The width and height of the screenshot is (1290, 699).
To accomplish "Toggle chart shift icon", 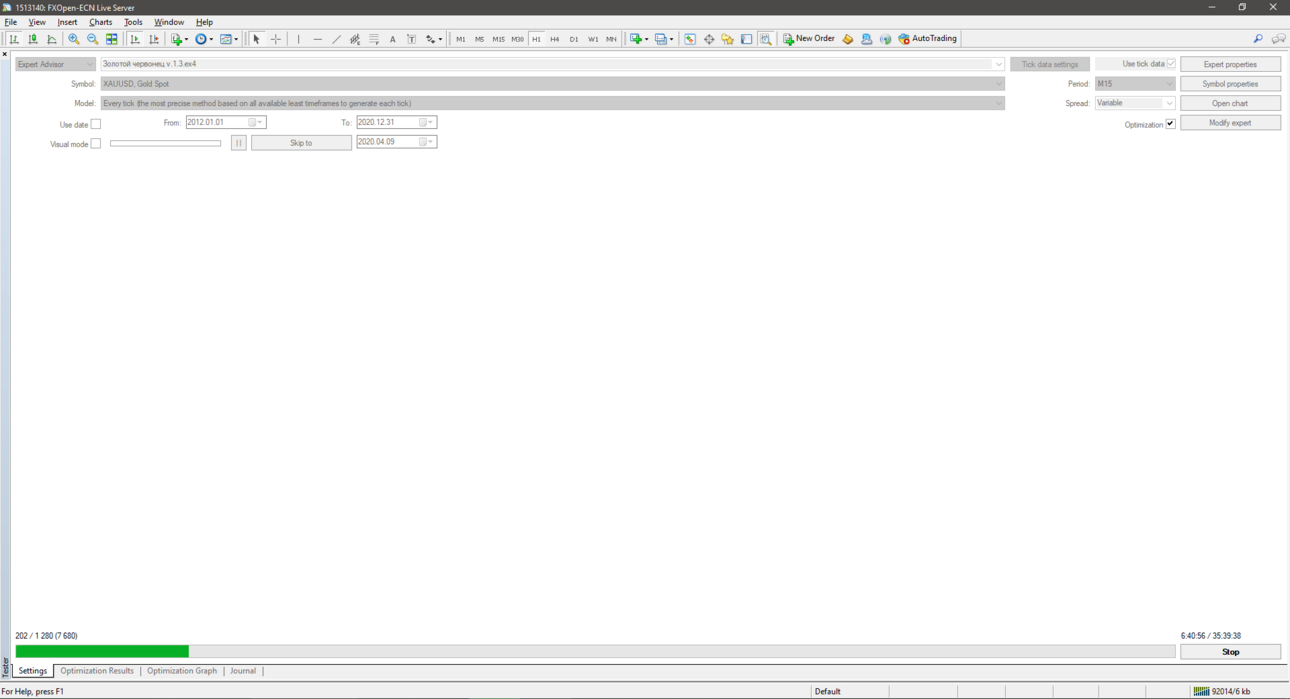I will 154,39.
